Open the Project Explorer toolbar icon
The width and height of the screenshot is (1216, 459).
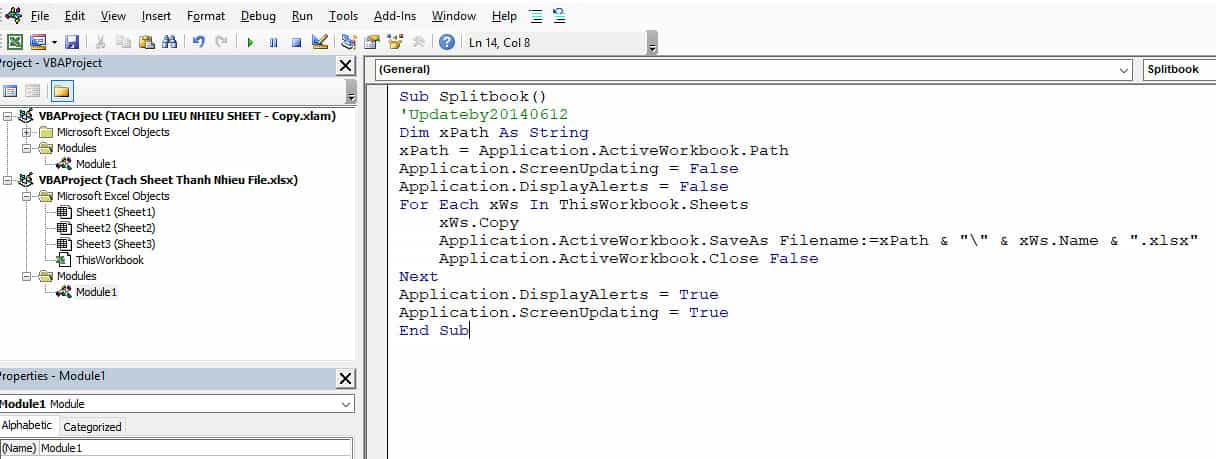coord(348,42)
